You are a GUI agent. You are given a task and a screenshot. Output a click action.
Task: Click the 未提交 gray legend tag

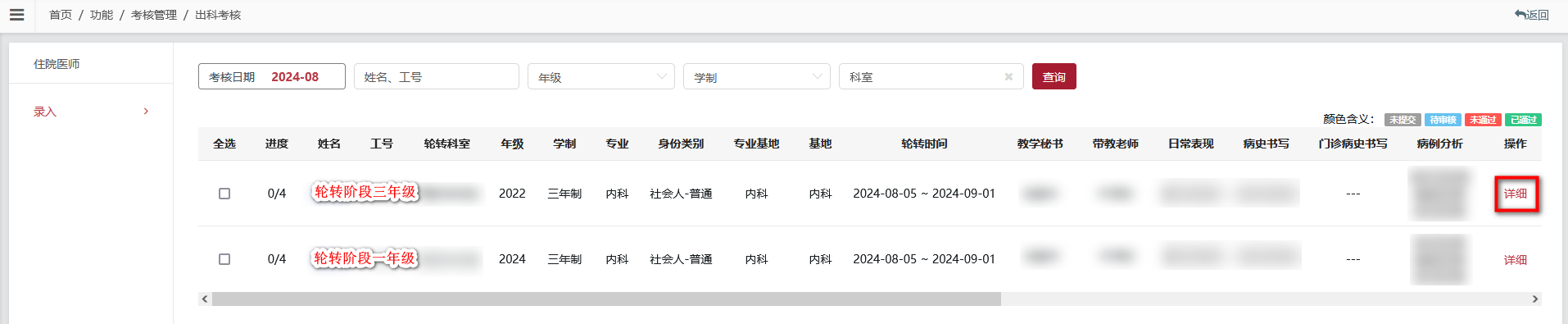(x=1403, y=120)
